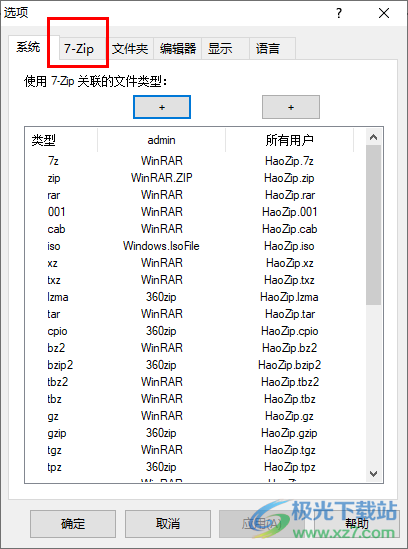
Task: Confirm with the 确定 button
Action: point(73,524)
